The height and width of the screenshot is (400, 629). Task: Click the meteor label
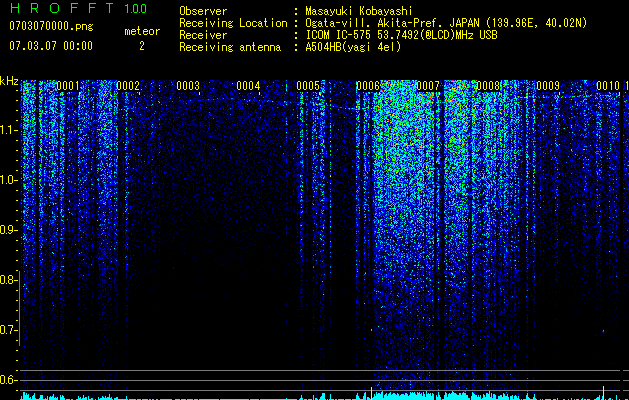coord(142,31)
